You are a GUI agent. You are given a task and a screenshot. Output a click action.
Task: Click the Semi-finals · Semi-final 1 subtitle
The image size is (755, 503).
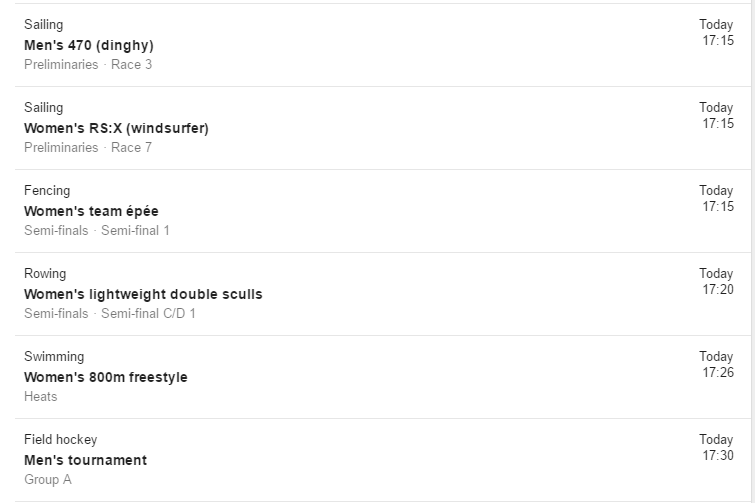tap(97, 231)
